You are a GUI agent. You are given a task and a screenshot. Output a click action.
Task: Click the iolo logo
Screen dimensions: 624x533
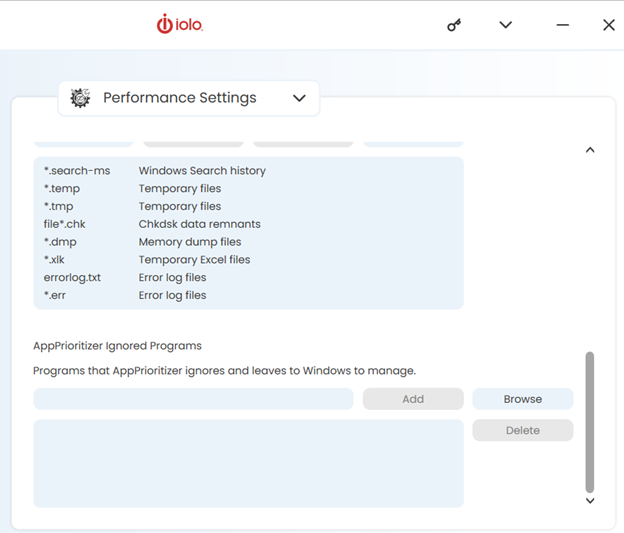[x=180, y=24]
